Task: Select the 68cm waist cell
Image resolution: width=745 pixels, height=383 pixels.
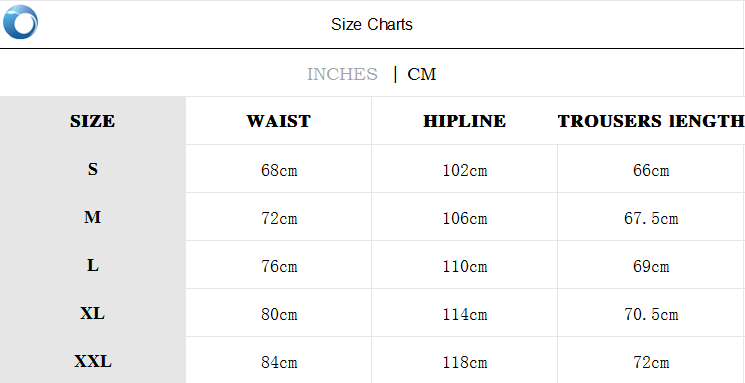Action: coord(279,170)
